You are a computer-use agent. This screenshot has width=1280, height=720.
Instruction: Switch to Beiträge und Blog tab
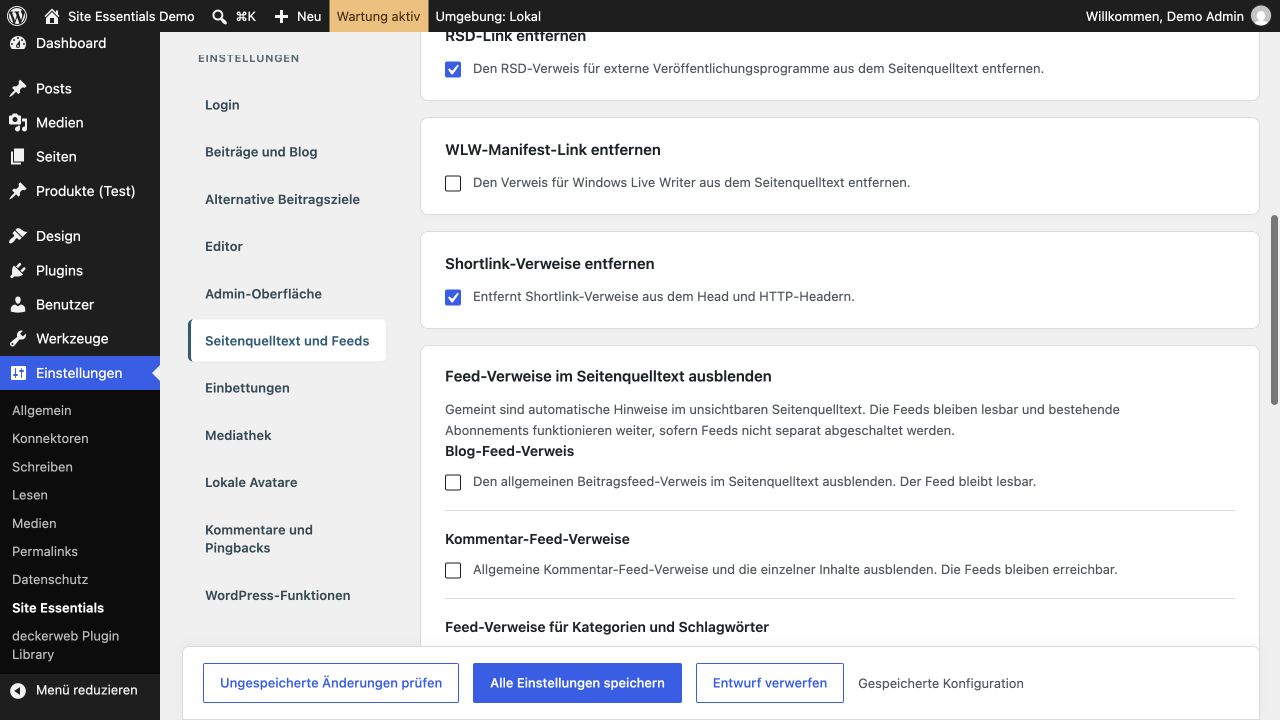287,152
